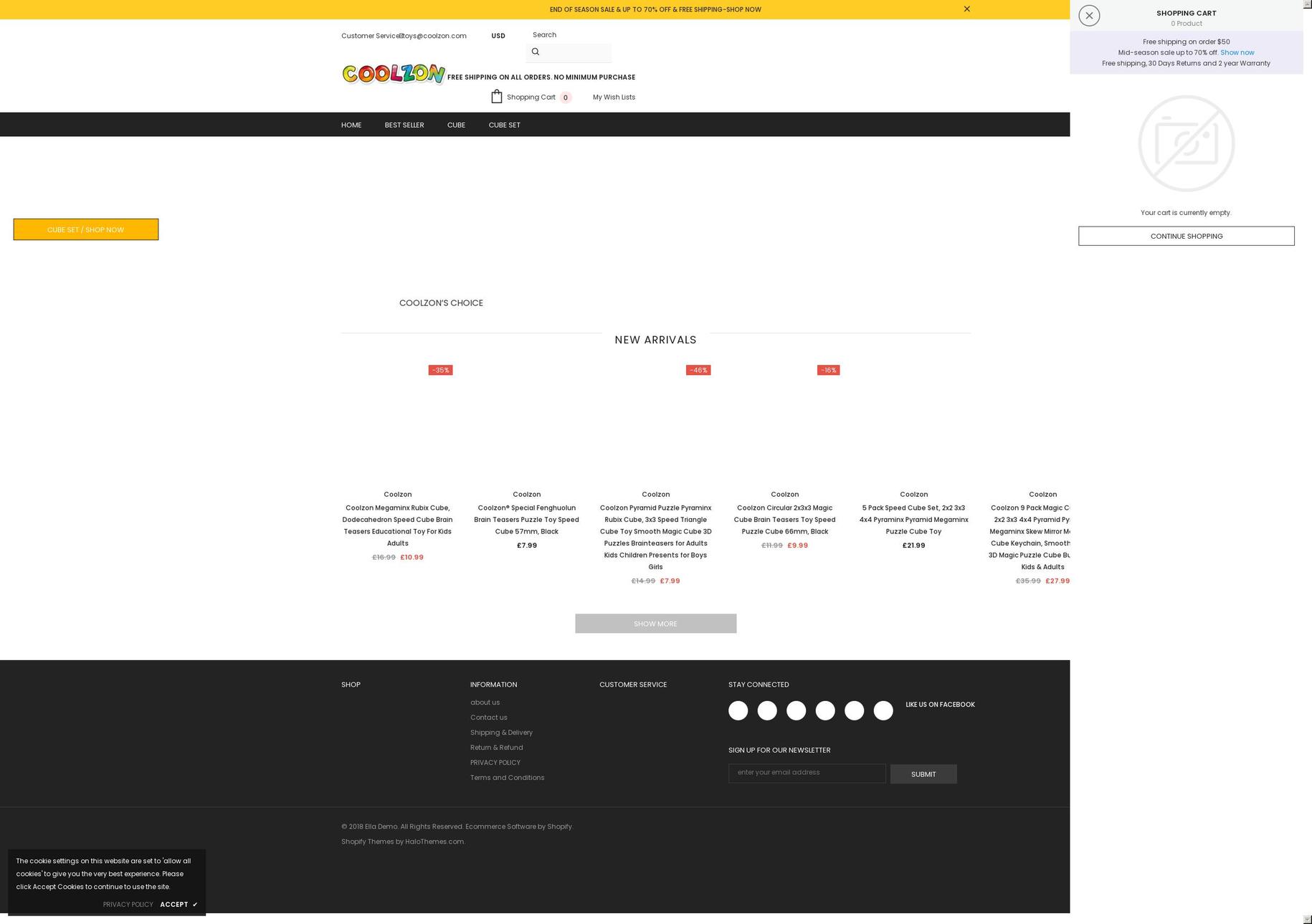Select BEST SELLER in the navigation bar

[x=404, y=125]
